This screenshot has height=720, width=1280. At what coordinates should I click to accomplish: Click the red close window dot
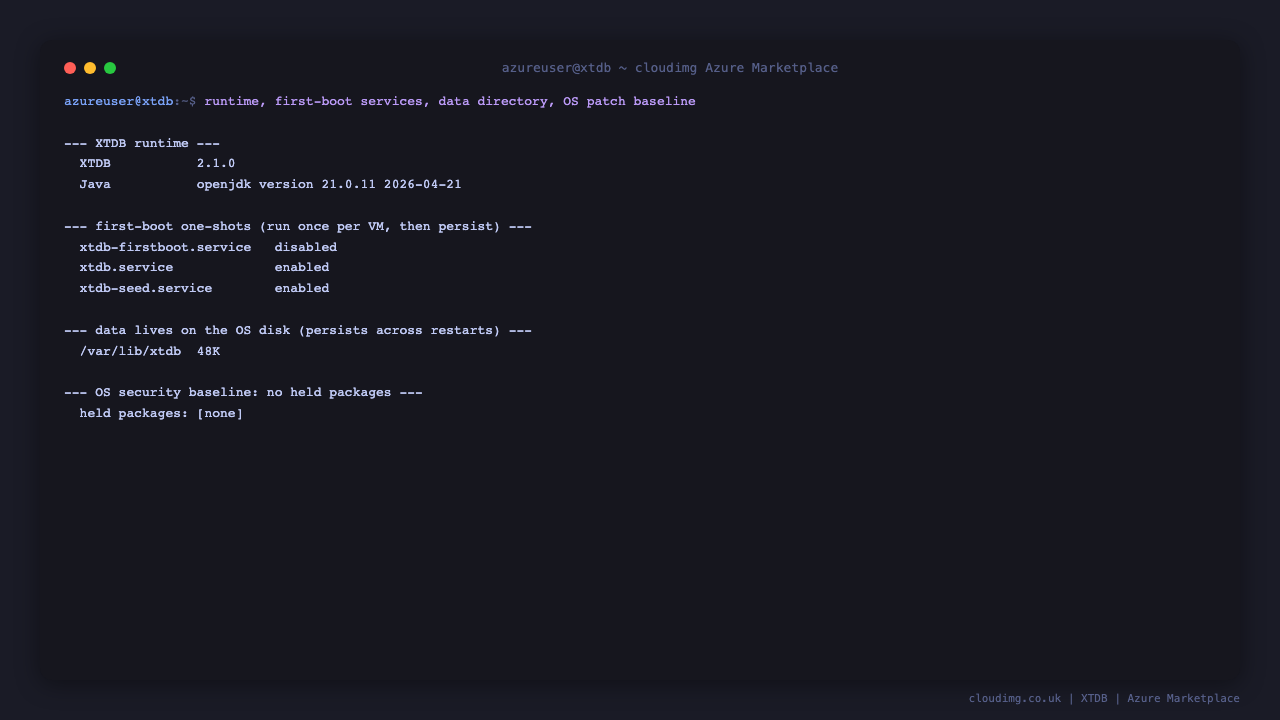[x=70, y=68]
